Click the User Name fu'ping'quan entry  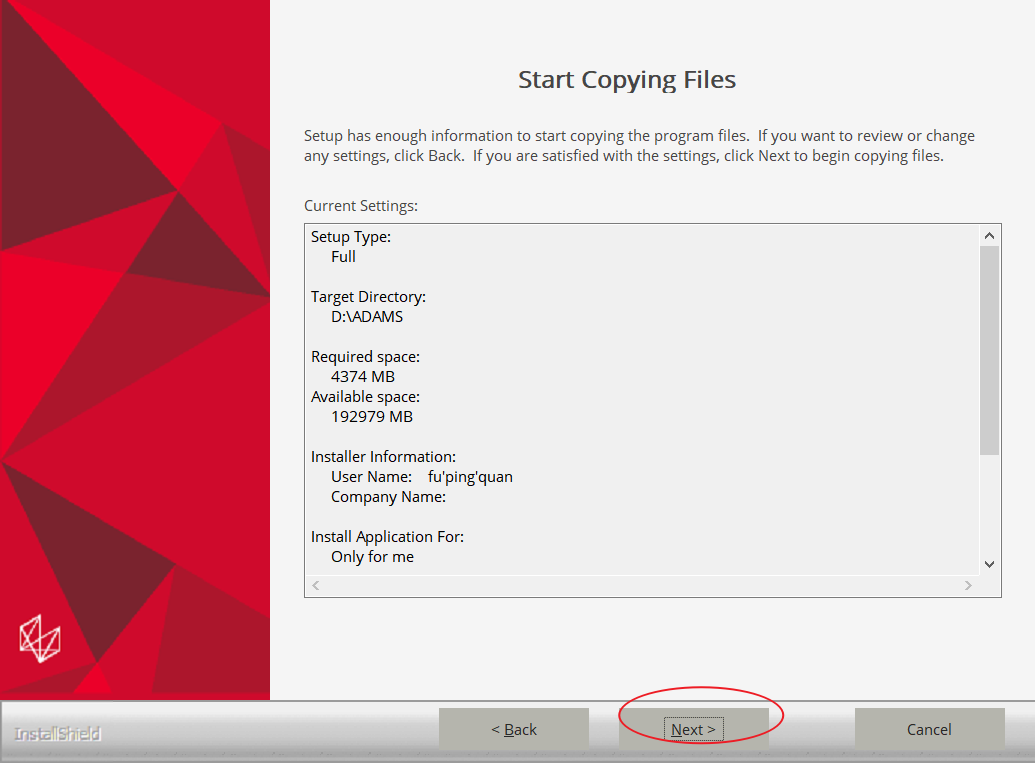click(422, 477)
